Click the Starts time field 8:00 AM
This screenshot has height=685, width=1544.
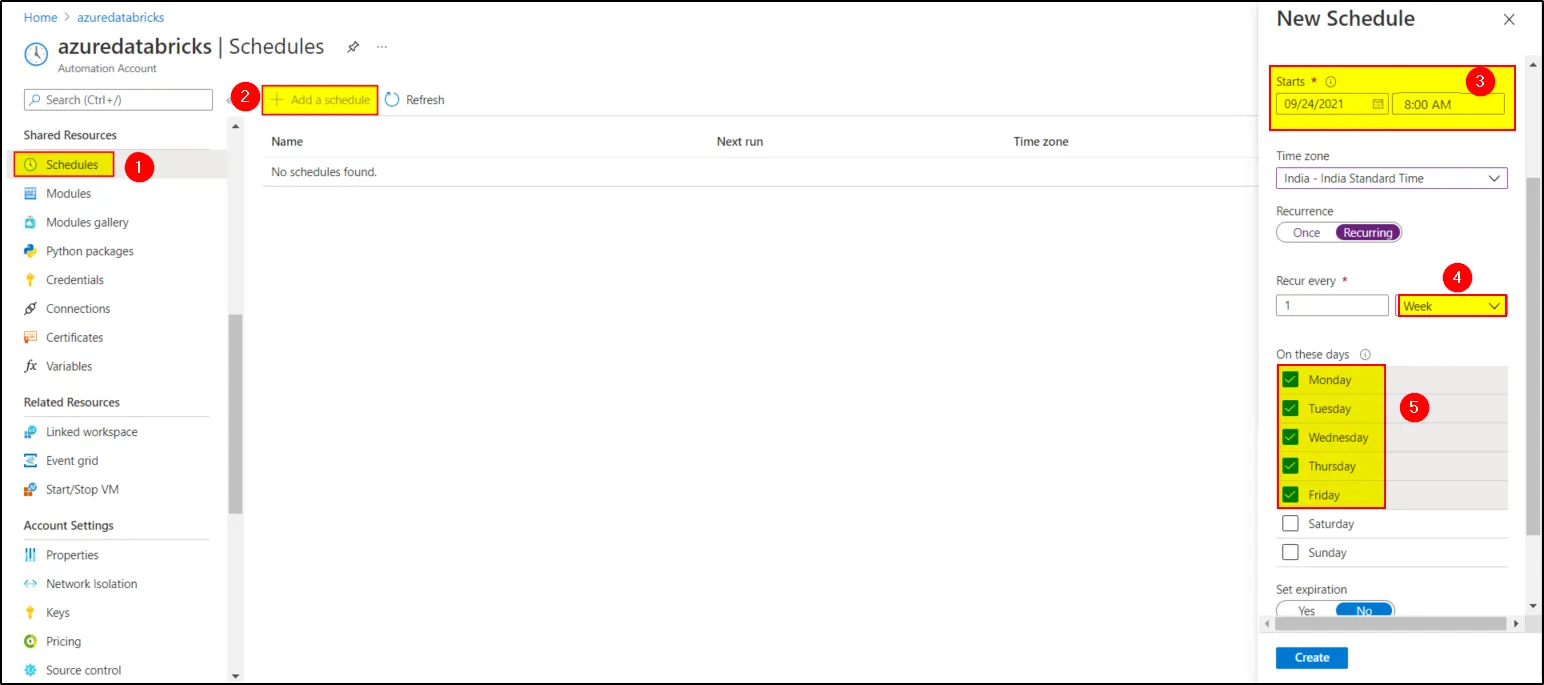tap(1448, 104)
